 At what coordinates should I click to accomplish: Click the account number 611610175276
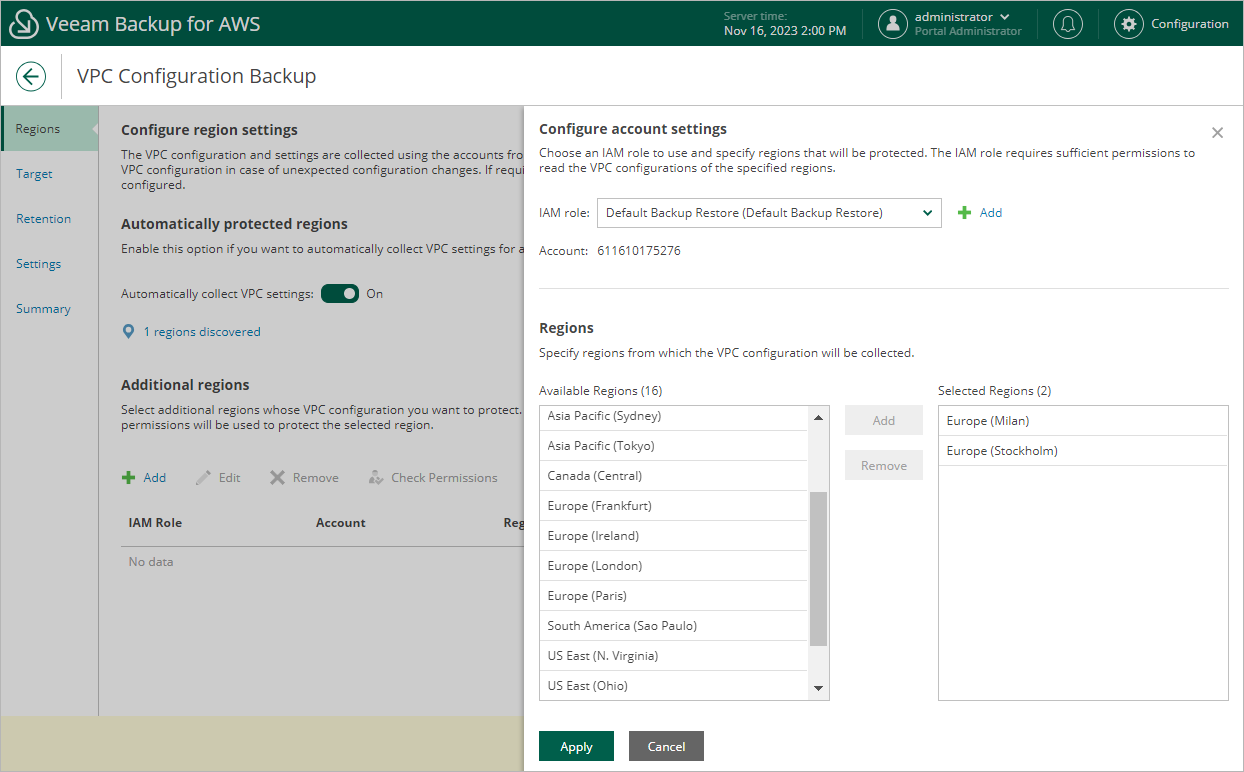point(639,251)
